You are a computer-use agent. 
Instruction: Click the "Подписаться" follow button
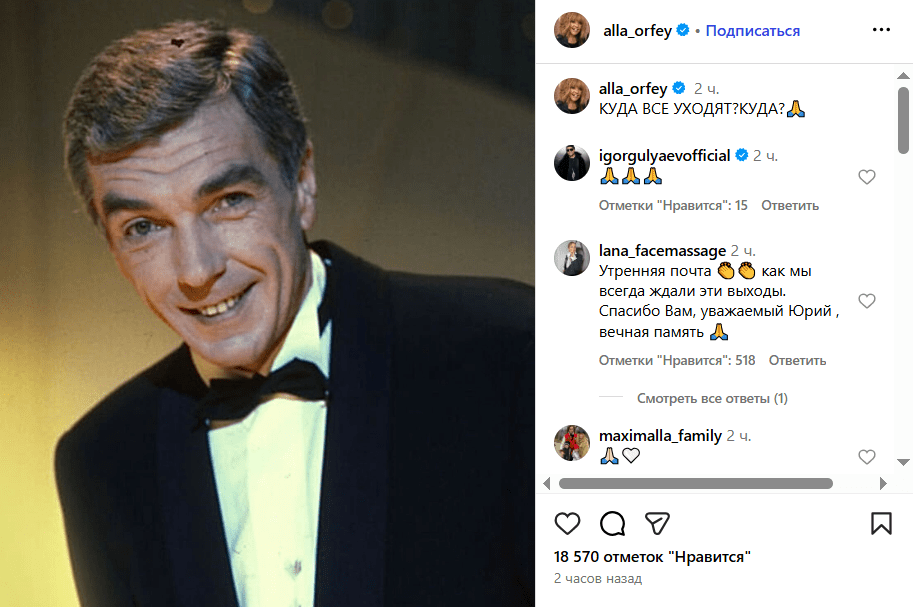click(x=753, y=31)
